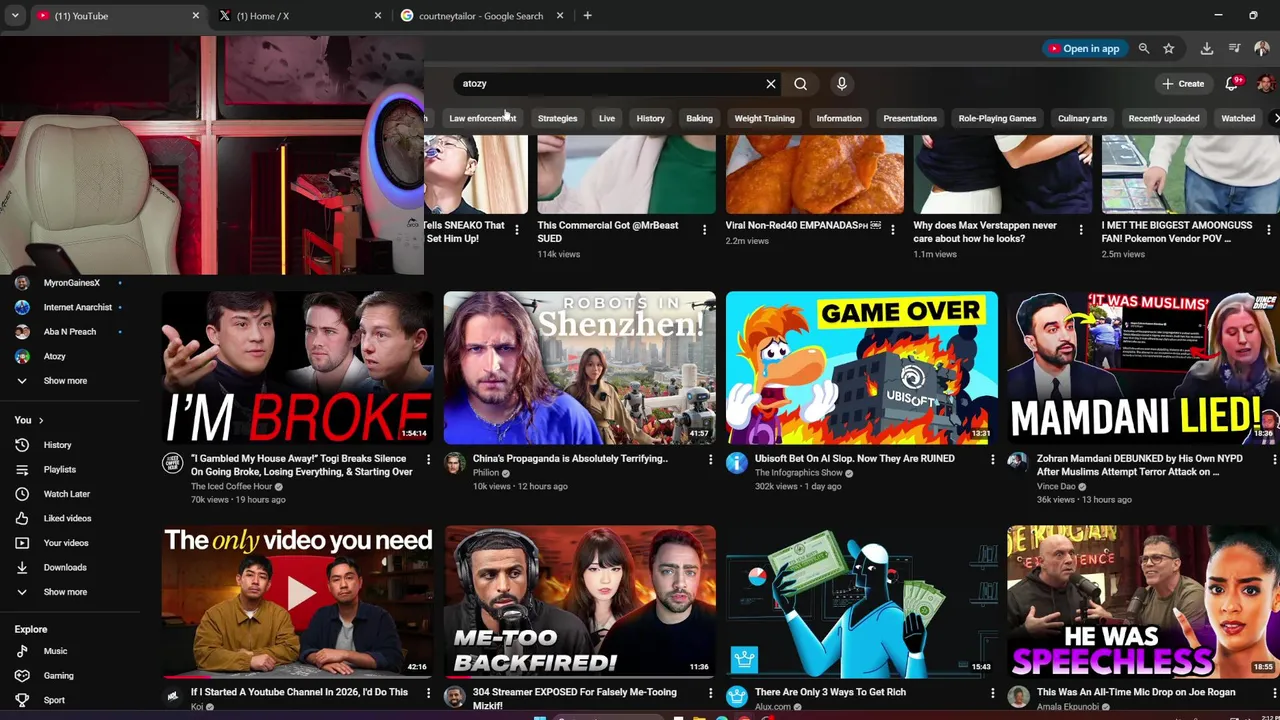The width and height of the screenshot is (1280, 720).
Task: Bookmark this page with the star icon
Action: point(1168,48)
